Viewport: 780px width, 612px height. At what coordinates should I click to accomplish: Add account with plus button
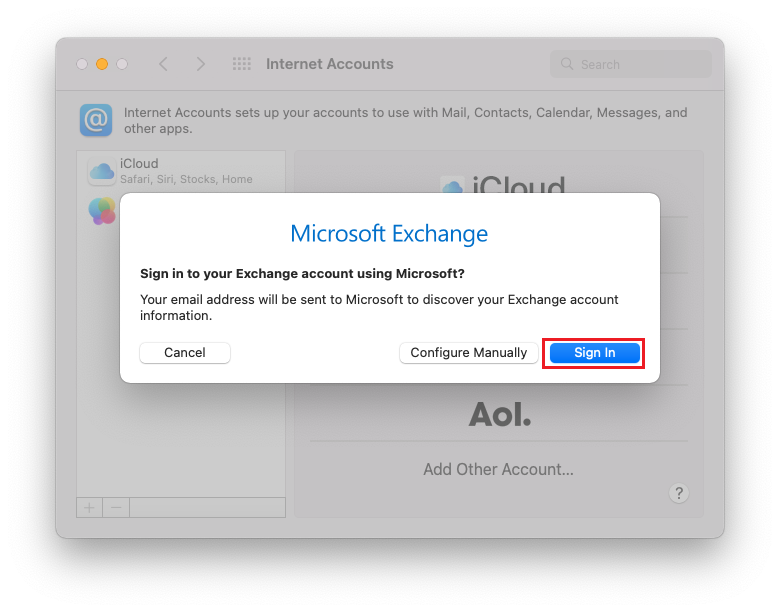90,508
